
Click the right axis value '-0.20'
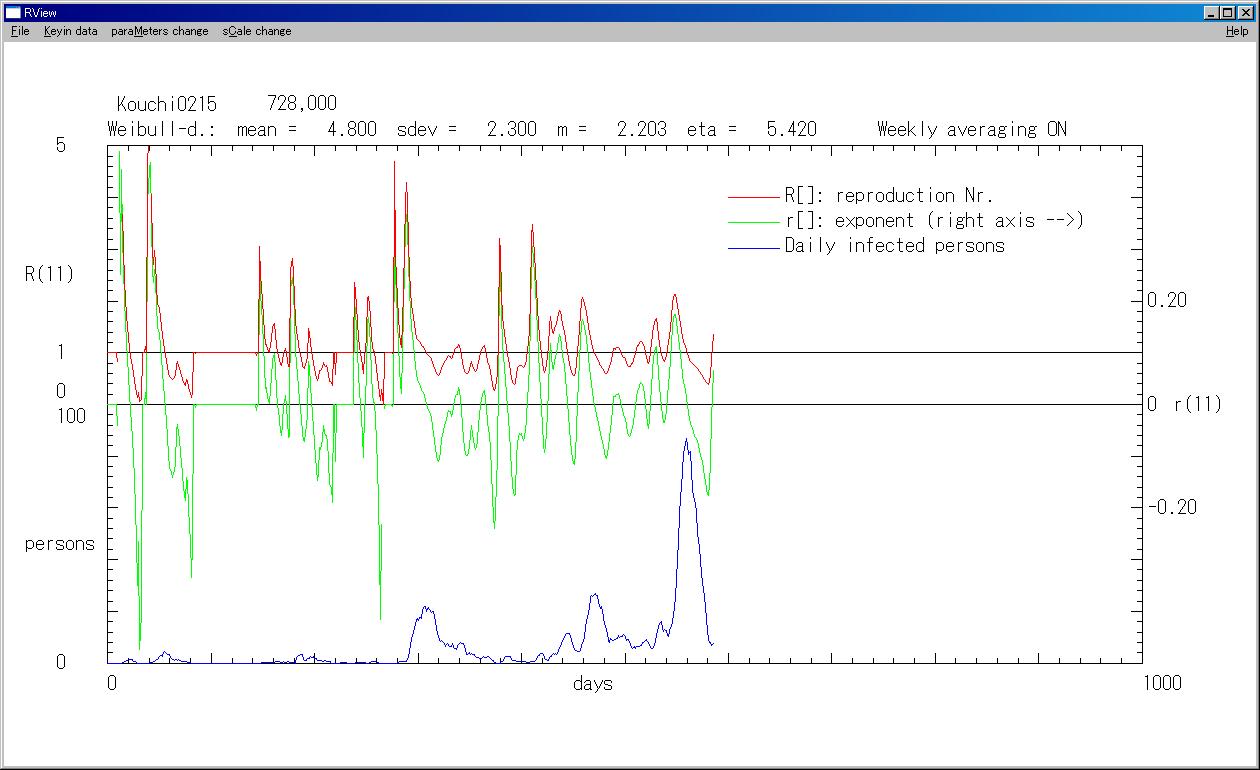pyautogui.click(x=1172, y=507)
